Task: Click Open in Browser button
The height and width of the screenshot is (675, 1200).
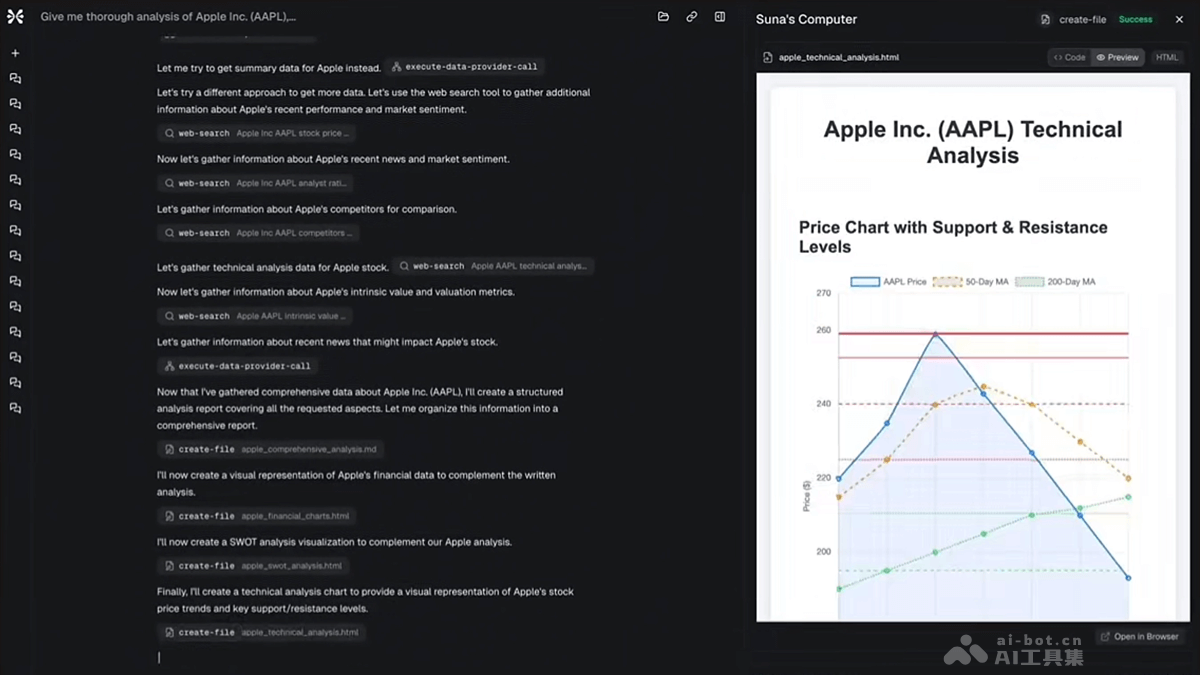Action: click(1139, 637)
